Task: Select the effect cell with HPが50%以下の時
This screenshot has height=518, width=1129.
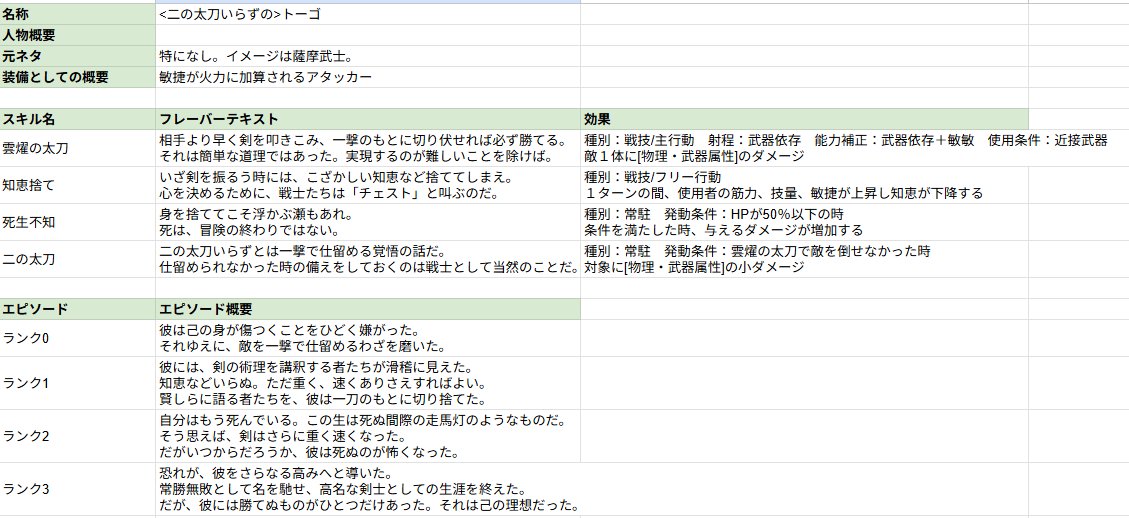Action: (x=804, y=222)
